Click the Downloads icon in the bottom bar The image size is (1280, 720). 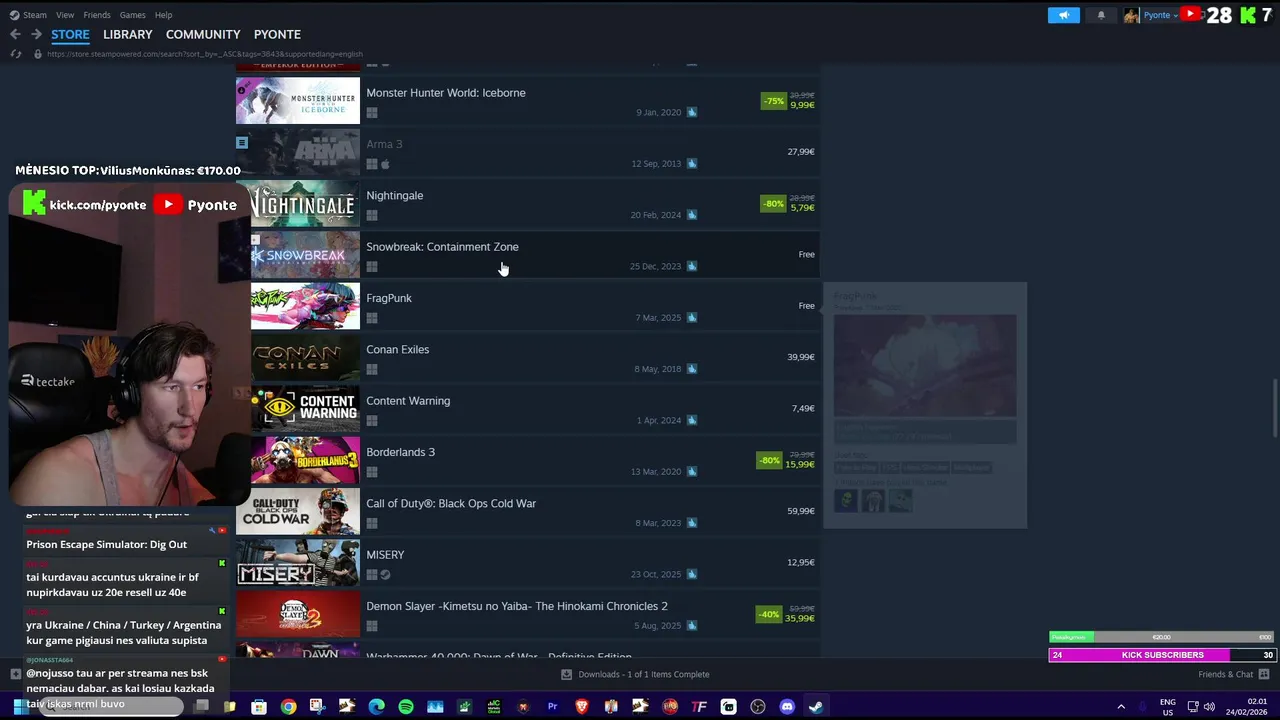(566, 674)
